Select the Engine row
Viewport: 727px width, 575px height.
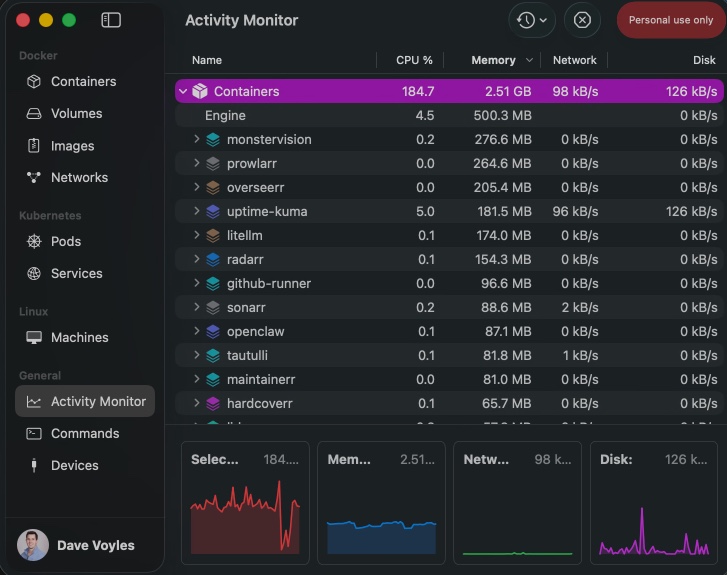coord(449,115)
